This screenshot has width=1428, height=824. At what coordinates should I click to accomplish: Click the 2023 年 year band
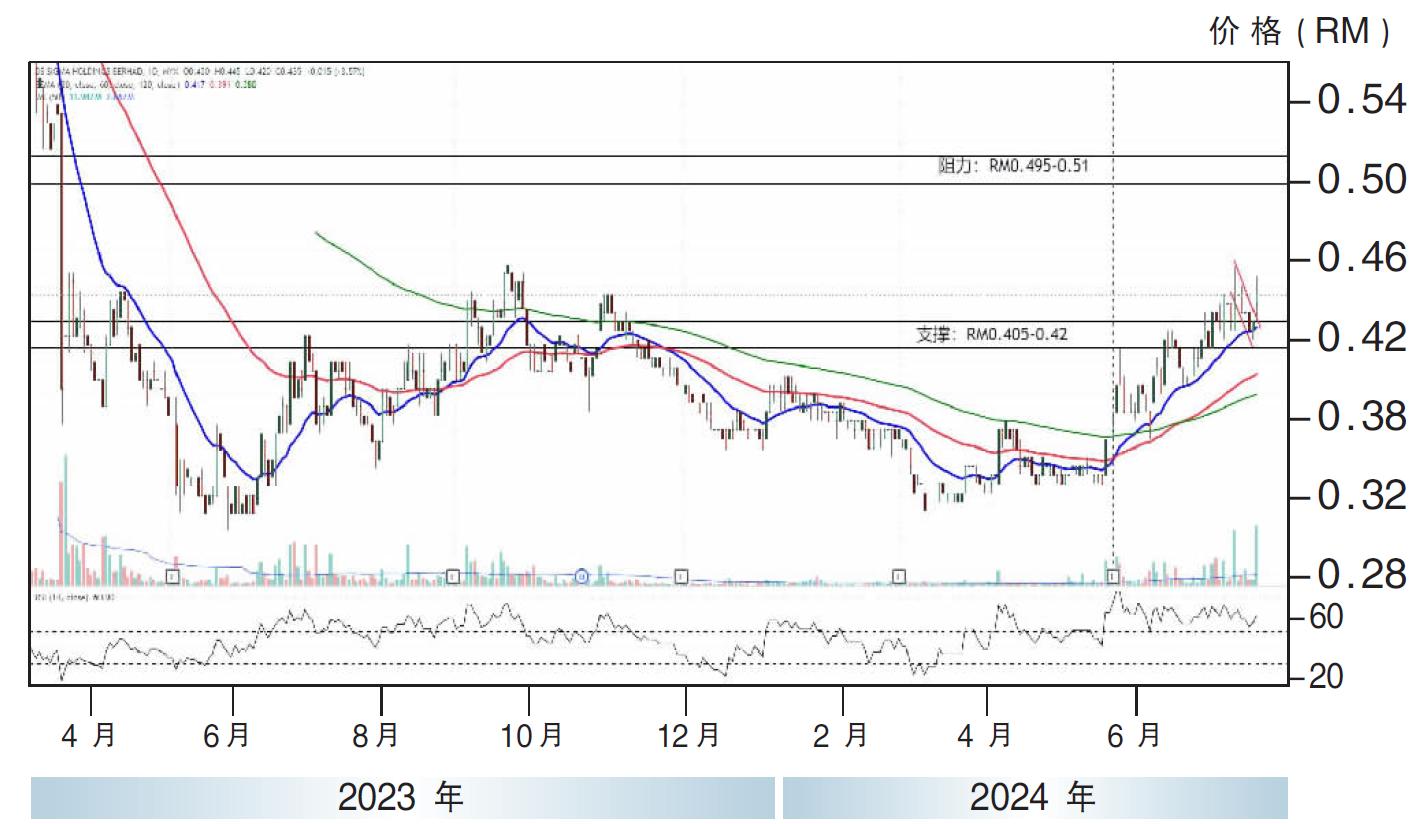point(402,797)
